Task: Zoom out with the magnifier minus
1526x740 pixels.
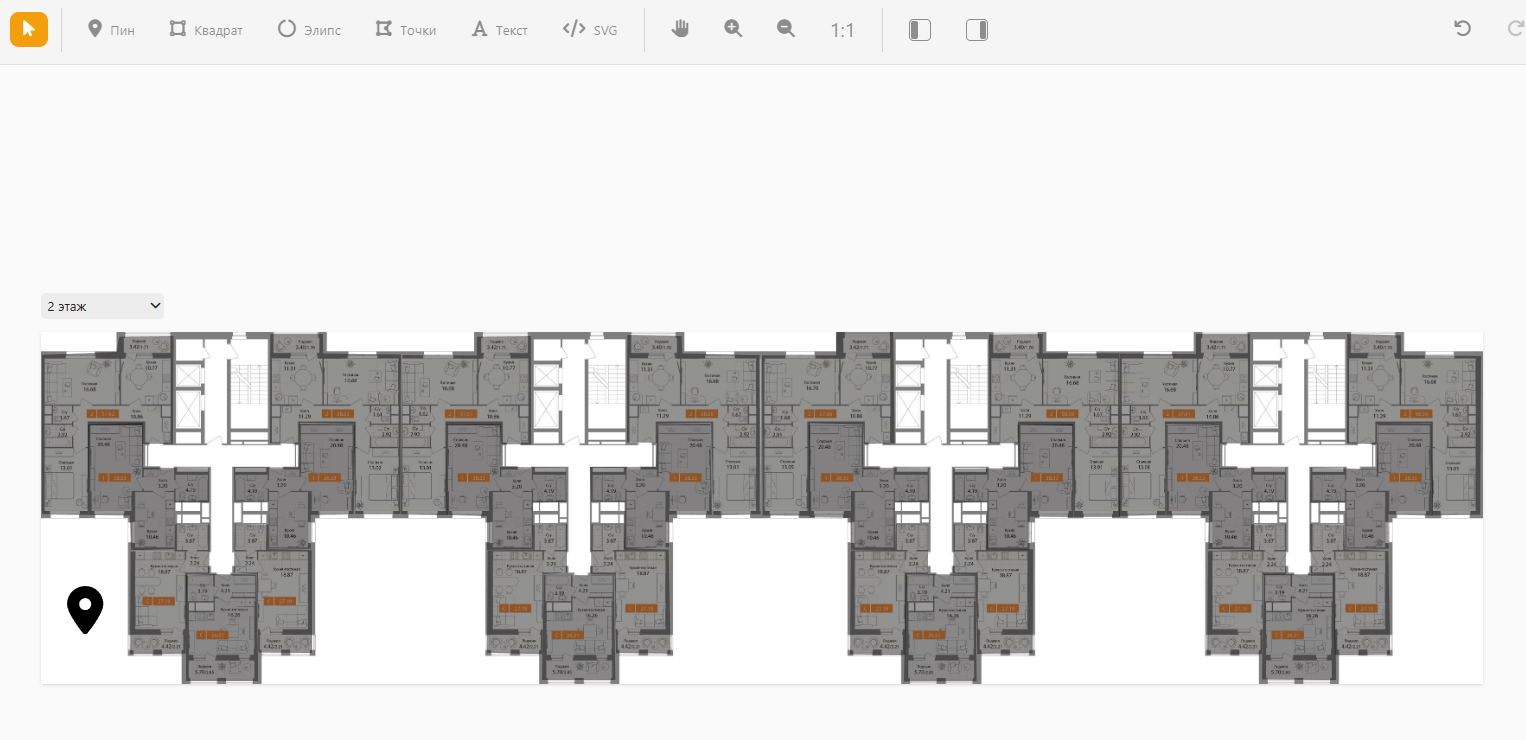Action: click(x=786, y=29)
